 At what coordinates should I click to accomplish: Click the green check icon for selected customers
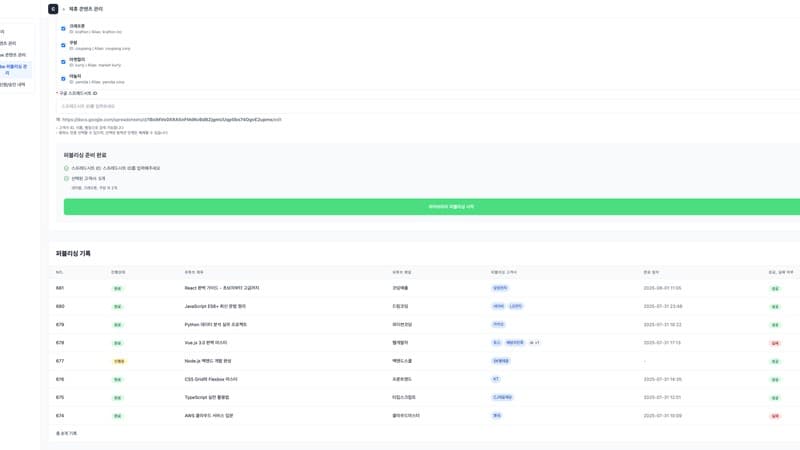pos(67,178)
